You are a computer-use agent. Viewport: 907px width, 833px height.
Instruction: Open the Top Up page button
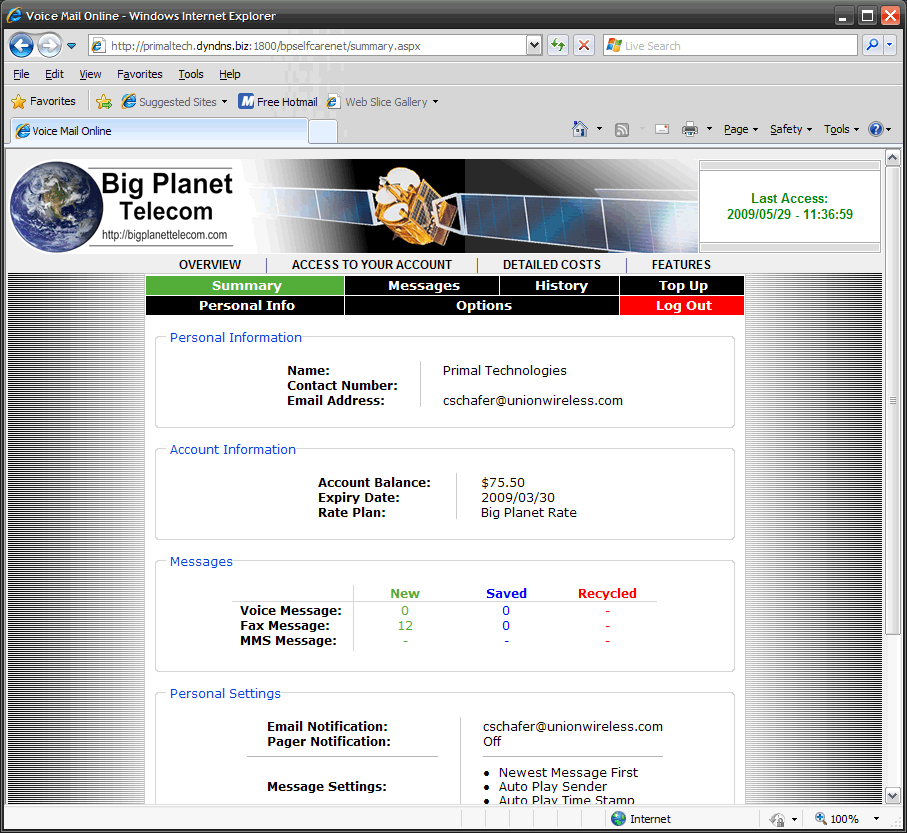point(682,286)
